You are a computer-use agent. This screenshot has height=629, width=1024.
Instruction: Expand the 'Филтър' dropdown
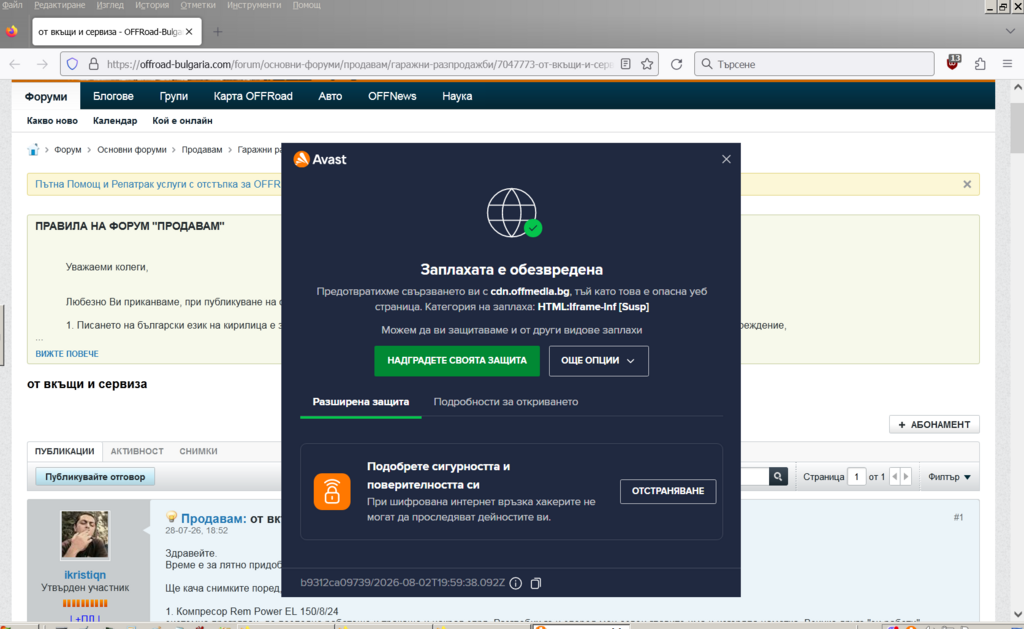[x=949, y=477]
